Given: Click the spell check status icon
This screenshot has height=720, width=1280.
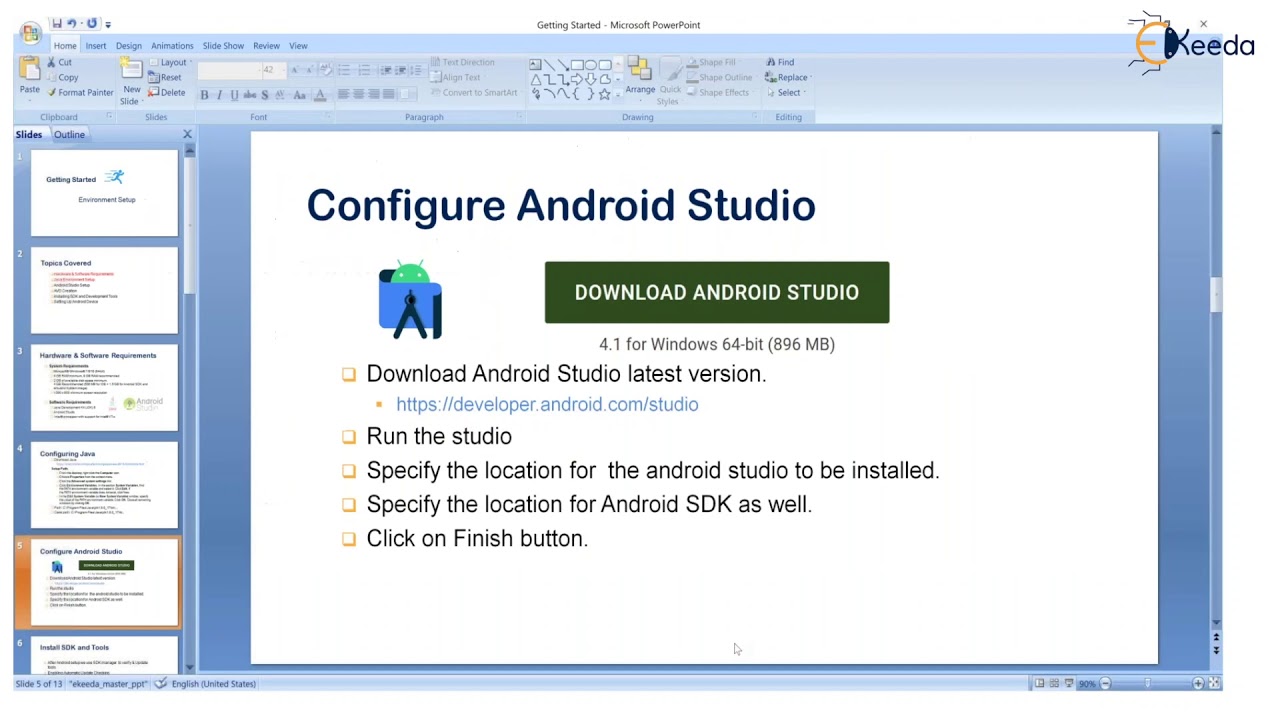Looking at the screenshot, I should click(x=161, y=684).
